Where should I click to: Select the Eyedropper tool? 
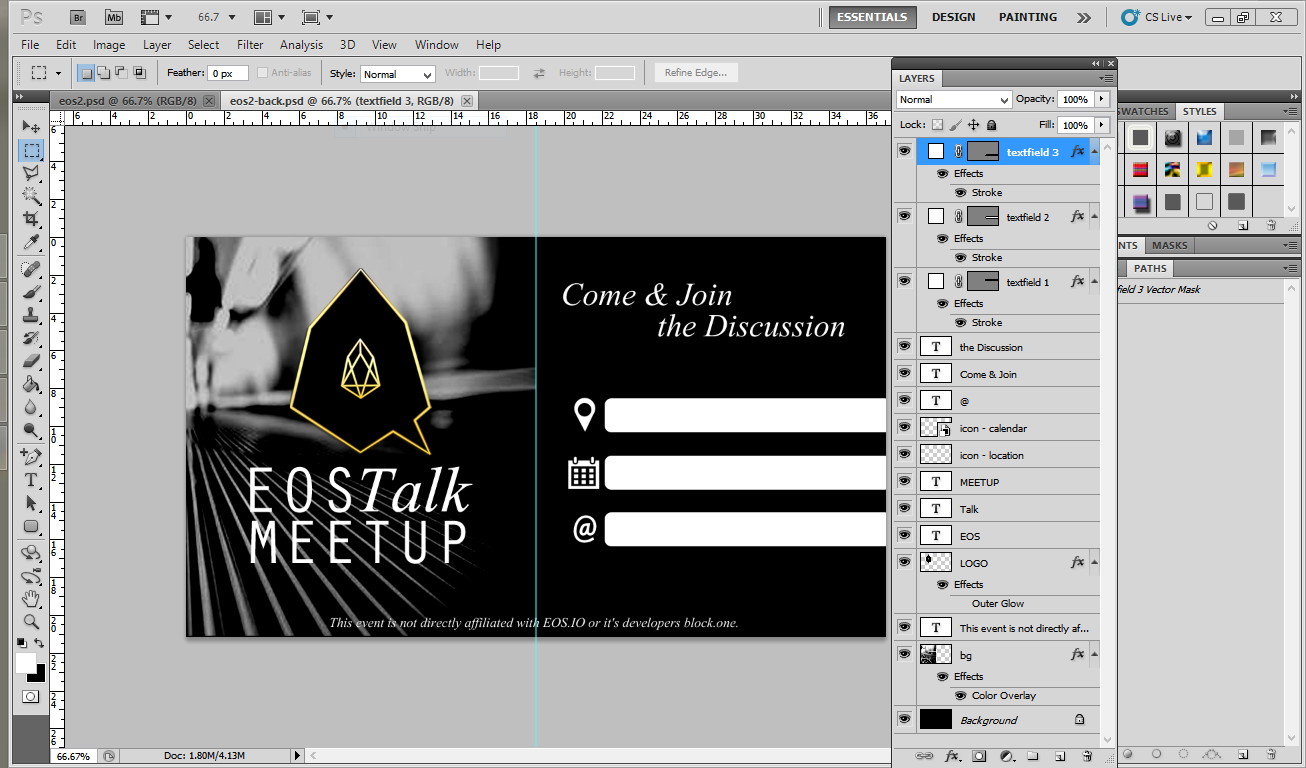click(31, 242)
